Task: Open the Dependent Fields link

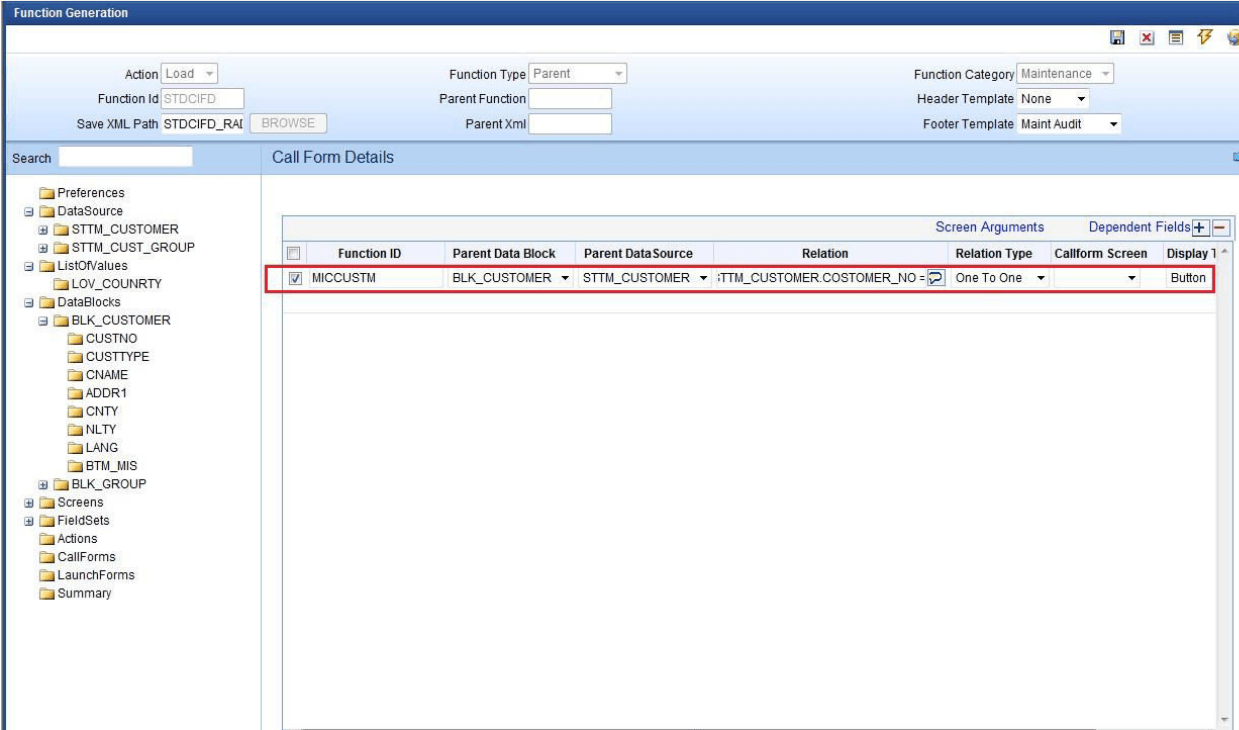Action: coord(1140,227)
